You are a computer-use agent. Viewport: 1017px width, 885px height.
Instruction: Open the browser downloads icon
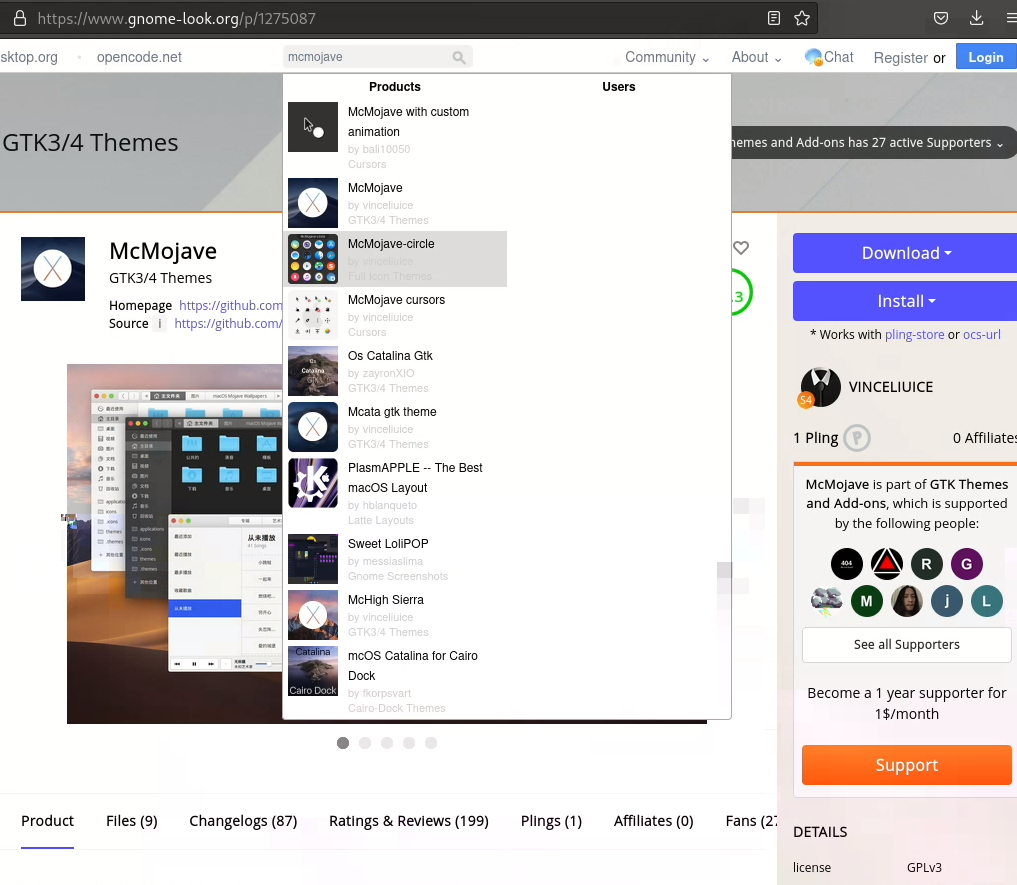click(x=976, y=18)
